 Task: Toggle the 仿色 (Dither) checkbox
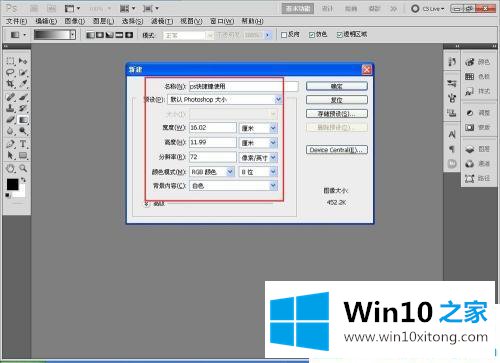click(312, 35)
